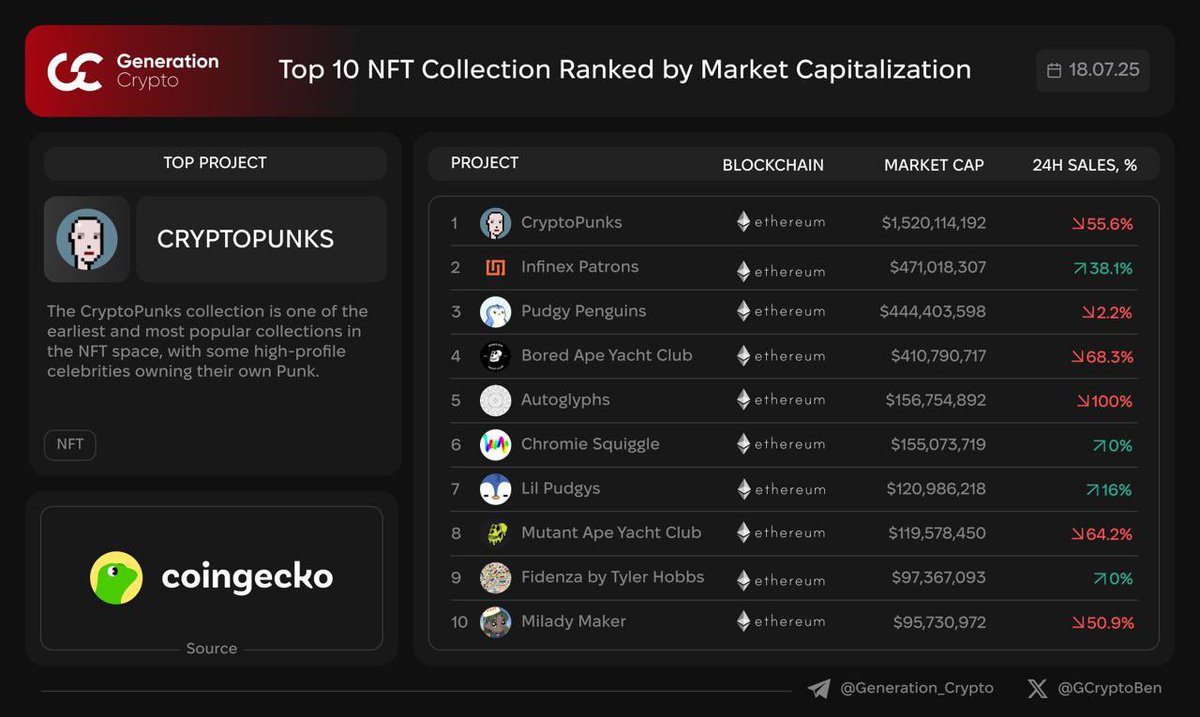Screen dimensions: 1200x717
Task: Open the @GCryptoBen X handle
Action: pos(1109,688)
